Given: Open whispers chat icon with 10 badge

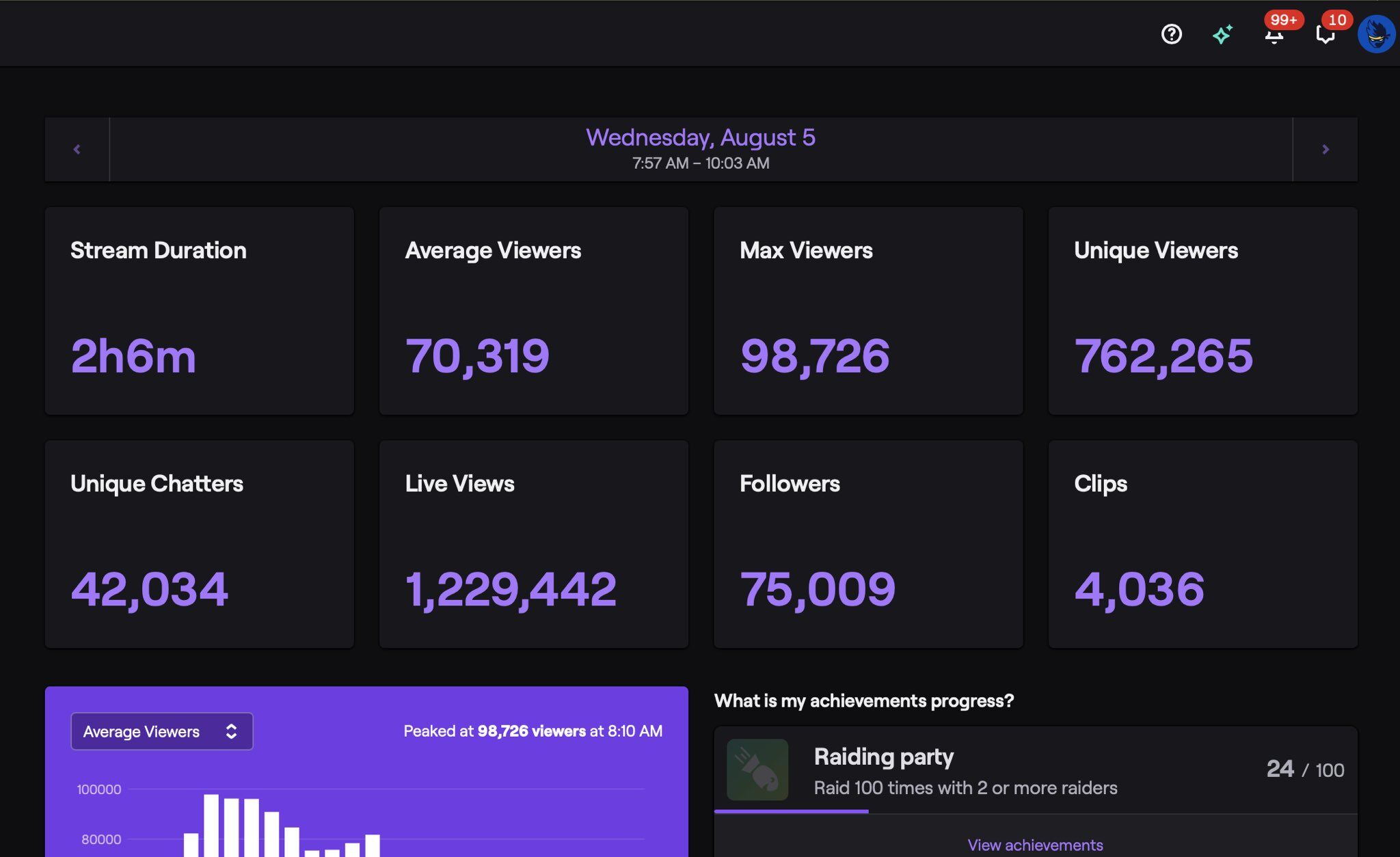Looking at the screenshot, I should 1325,36.
